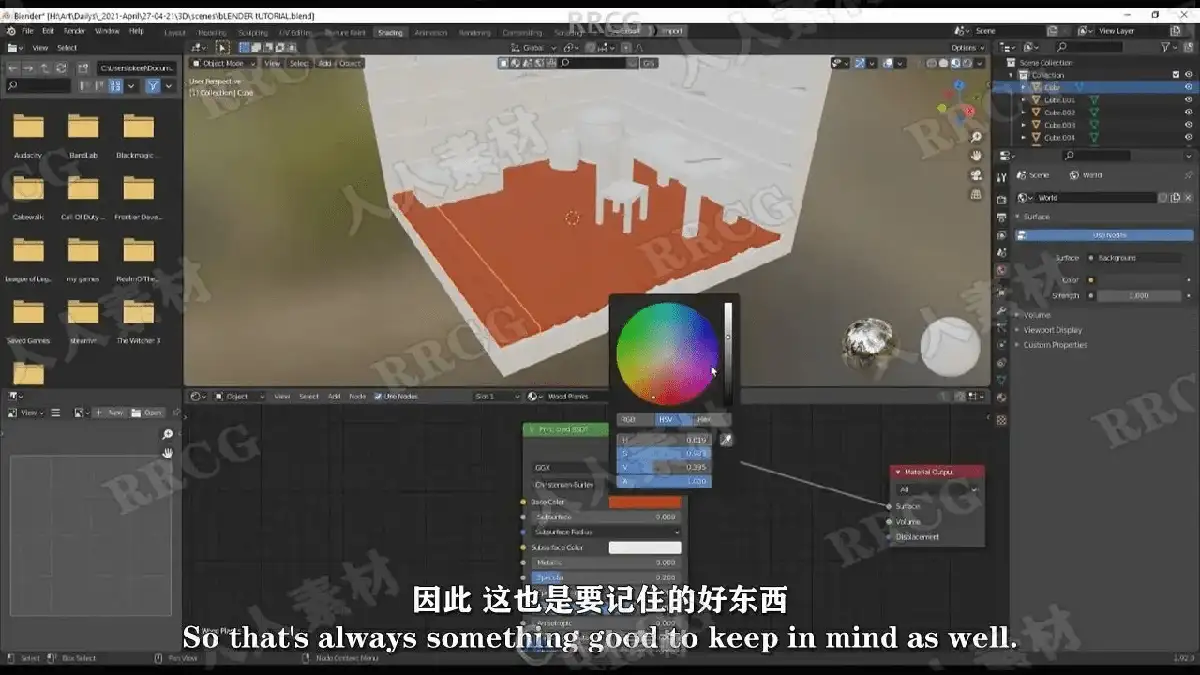The width and height of the screenshot is (1200, 675).
Task: Click the select box cursor tool icon
Action: [x=222, y=47]
